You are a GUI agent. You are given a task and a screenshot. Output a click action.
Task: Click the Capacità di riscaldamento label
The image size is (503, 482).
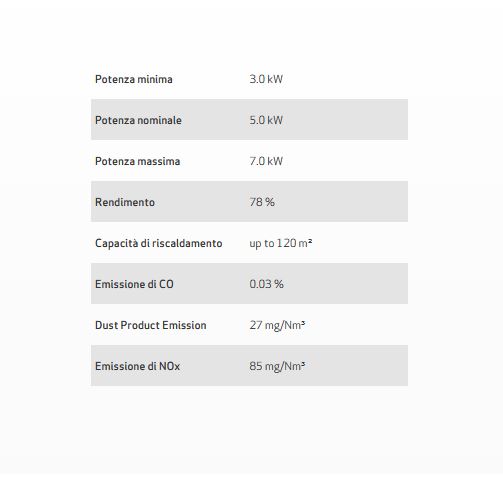(159, 243)
